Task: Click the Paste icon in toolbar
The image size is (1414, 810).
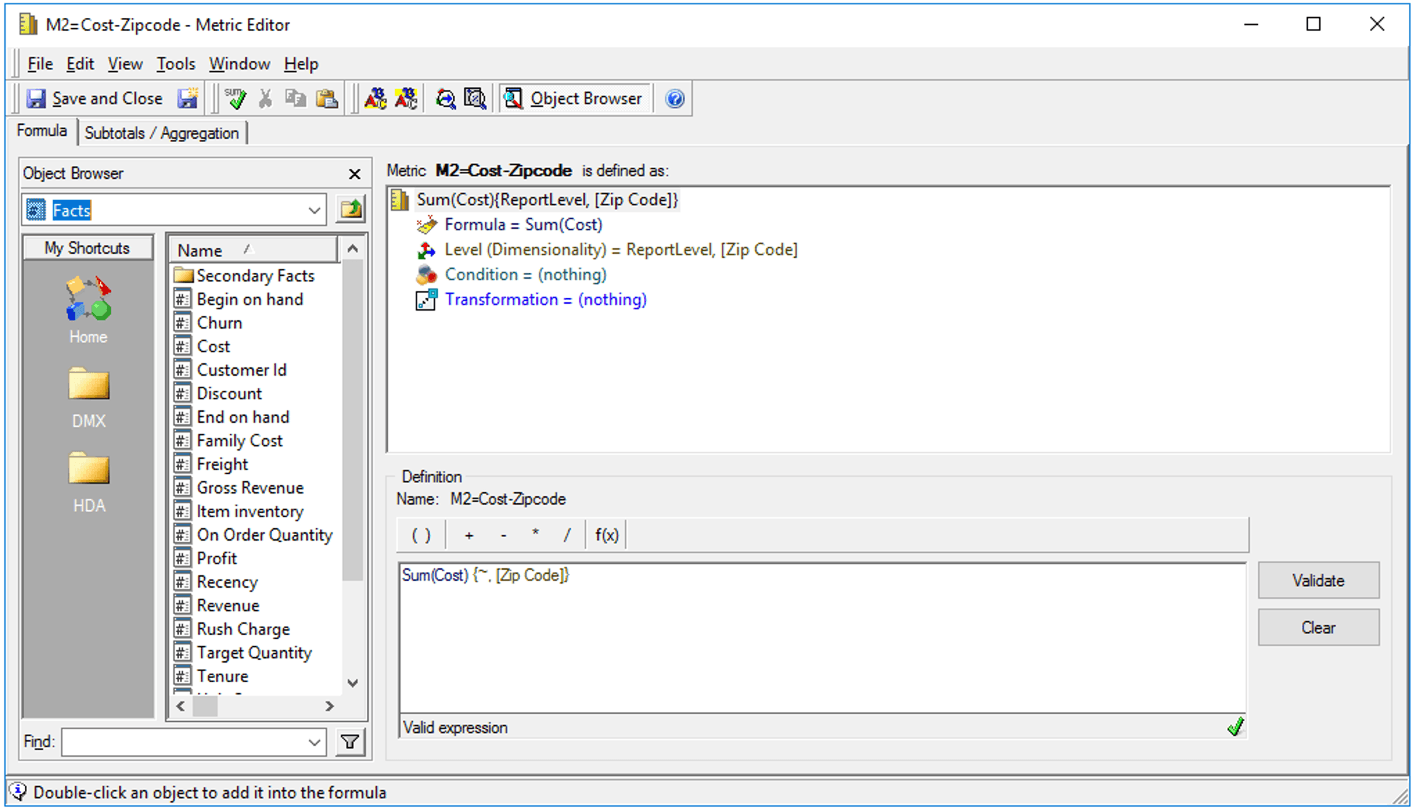Action: coord(326,98)
